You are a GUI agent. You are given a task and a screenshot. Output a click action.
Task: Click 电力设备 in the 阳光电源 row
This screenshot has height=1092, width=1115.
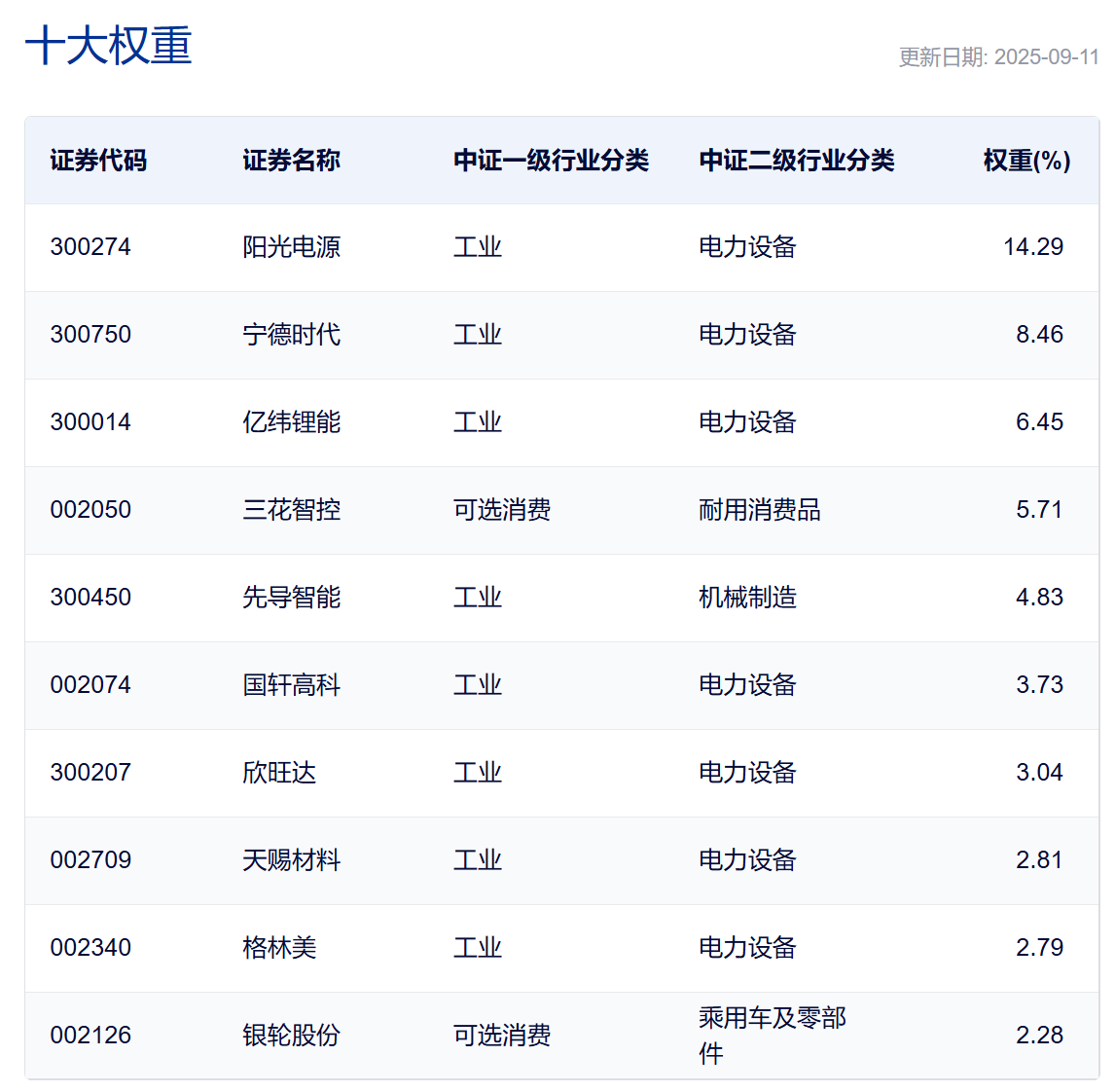[747, 247]
